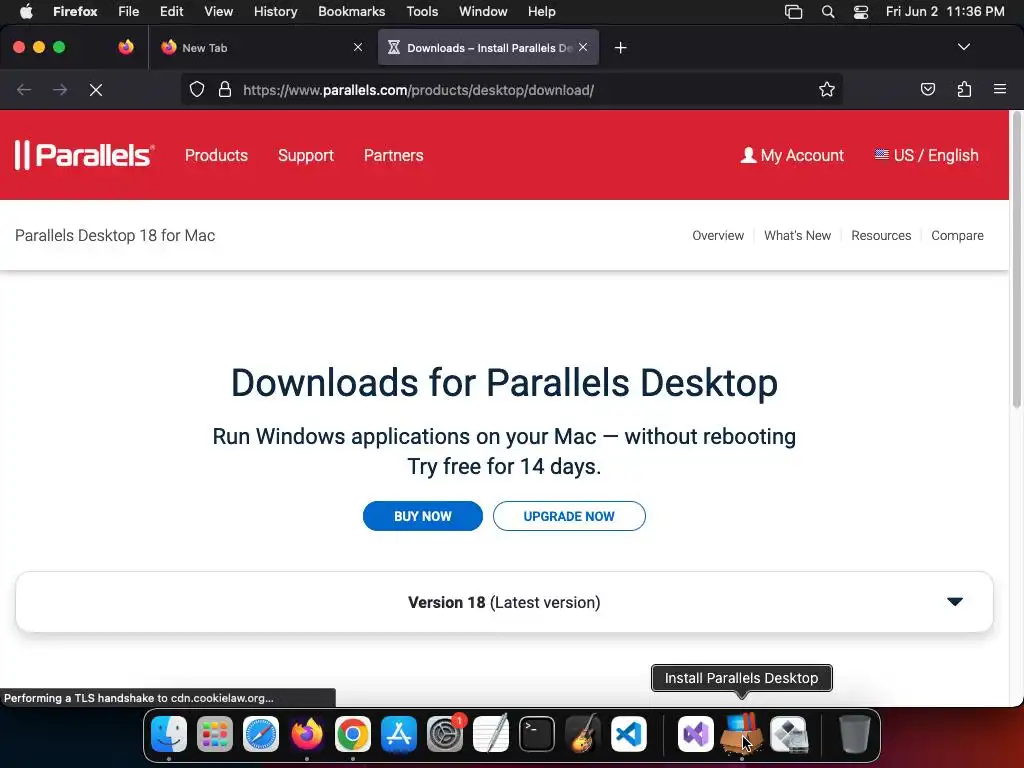Open the Firefox hamburger application menu

pos(1000,89)
